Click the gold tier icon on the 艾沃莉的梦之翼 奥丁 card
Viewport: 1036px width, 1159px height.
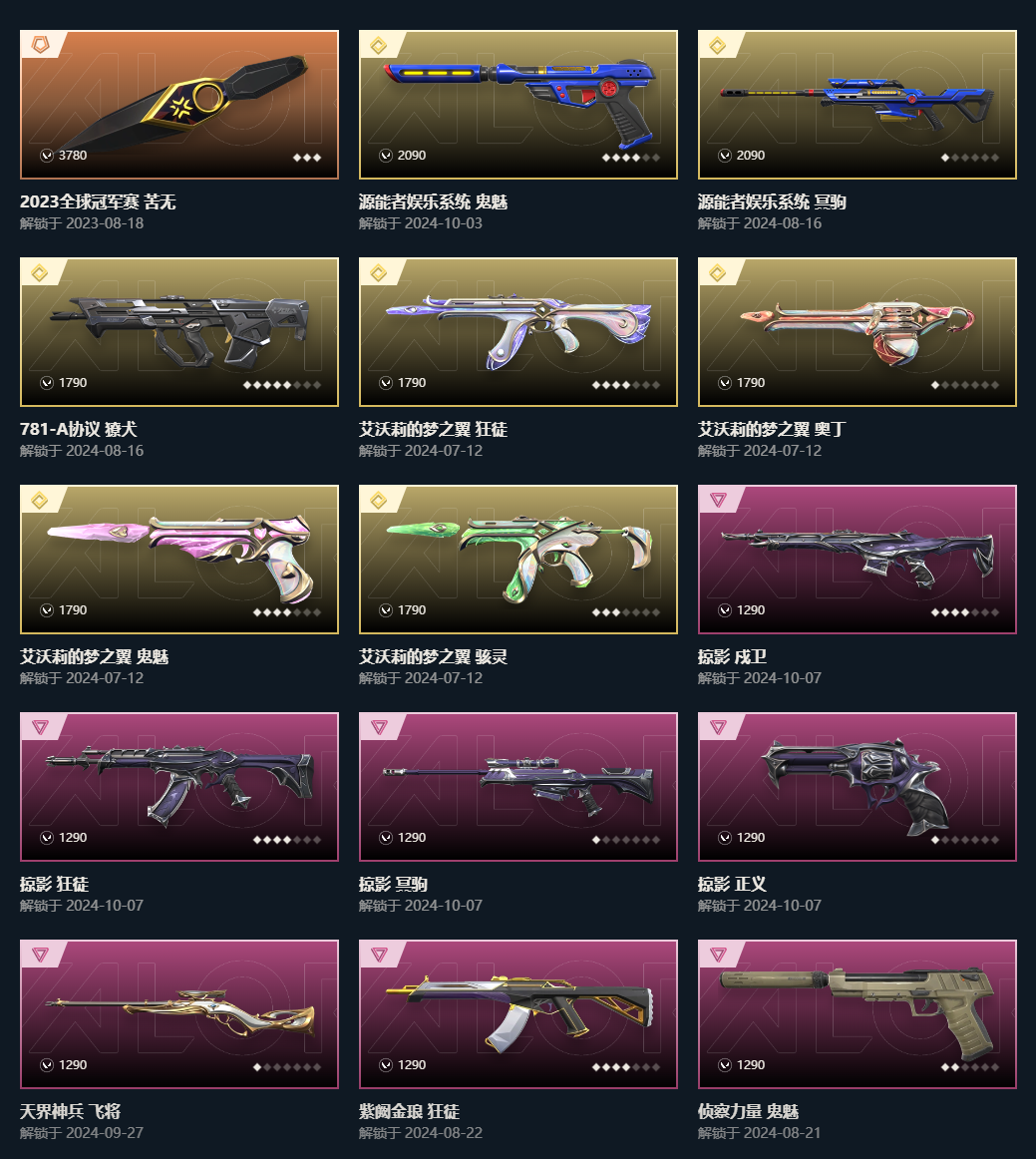click(718, 273)
